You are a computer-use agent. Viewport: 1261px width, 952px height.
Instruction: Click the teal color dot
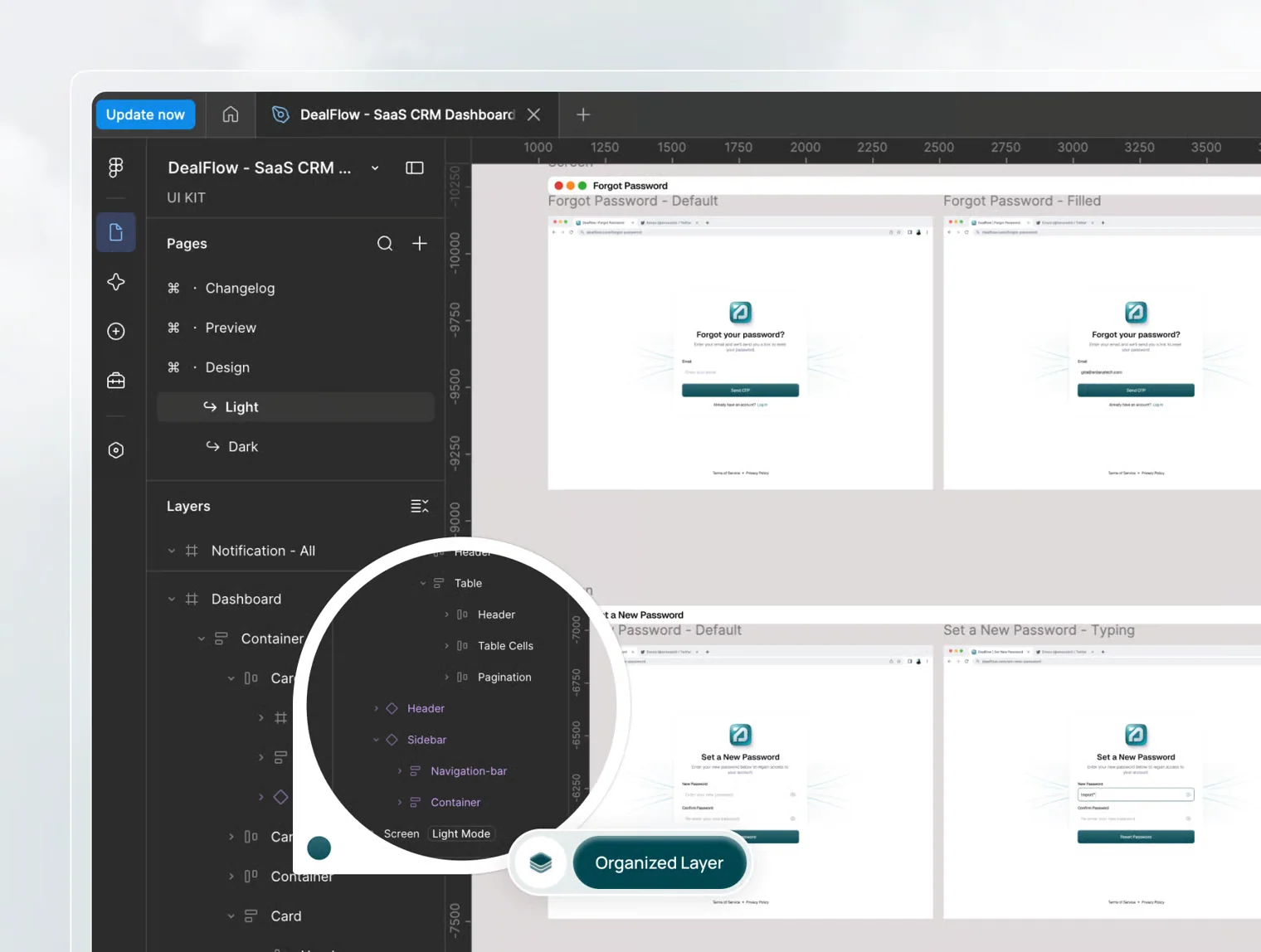coord(319,848)
